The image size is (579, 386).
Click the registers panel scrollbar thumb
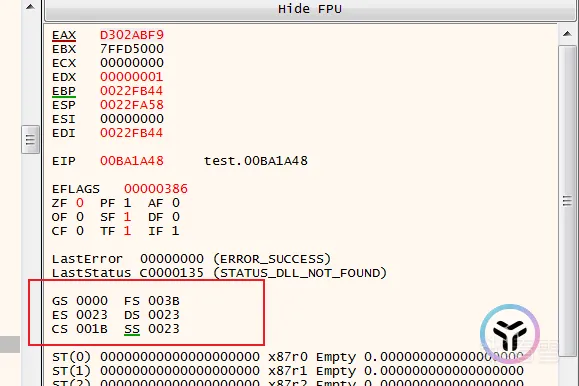click(567, 201)
